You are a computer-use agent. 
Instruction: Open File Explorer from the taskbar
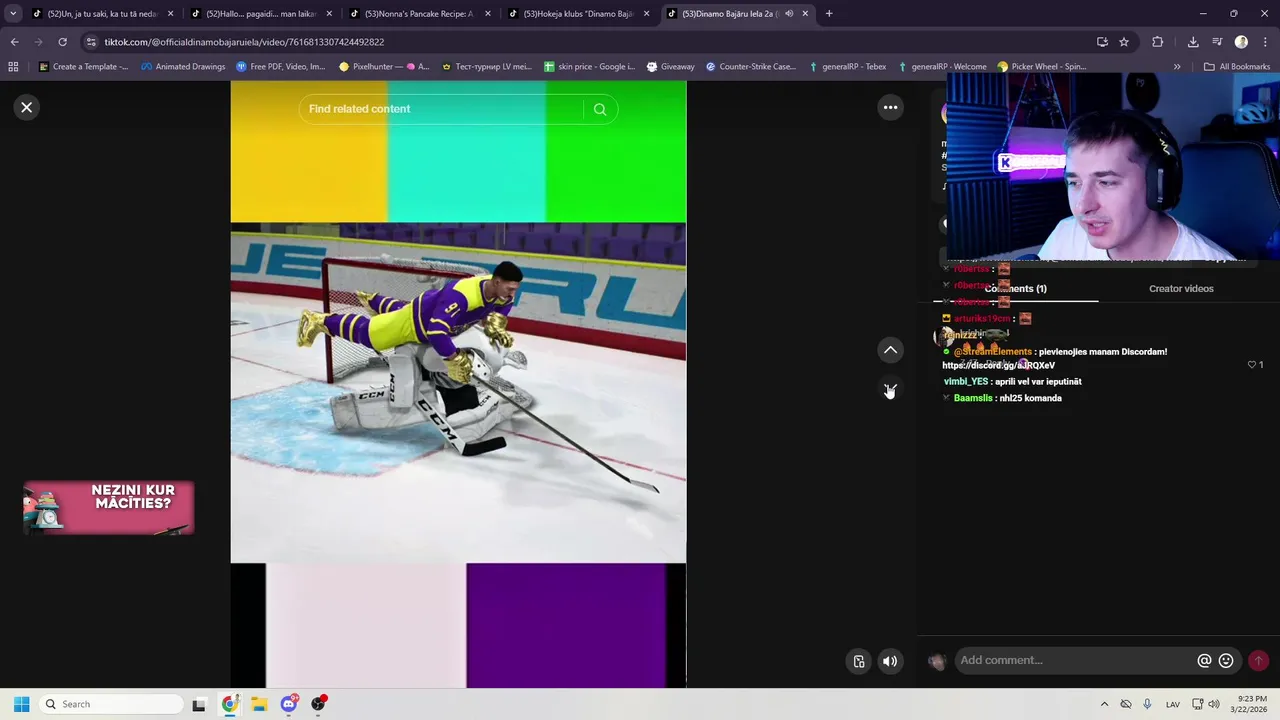[x=259, y=704]
